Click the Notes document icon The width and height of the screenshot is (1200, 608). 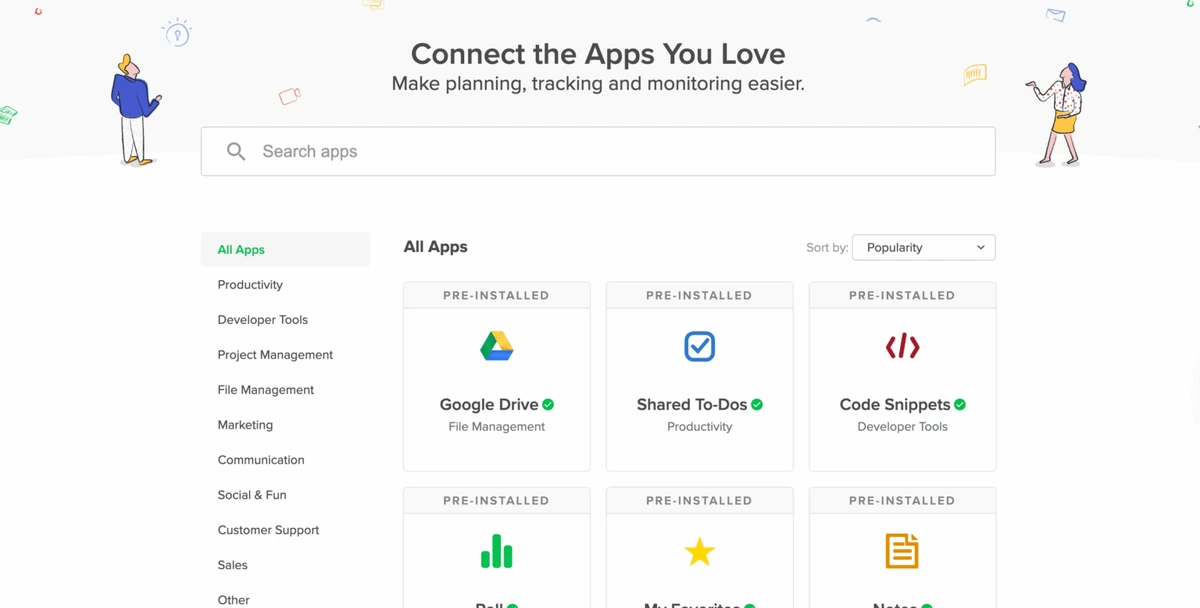tap(901, 551)
